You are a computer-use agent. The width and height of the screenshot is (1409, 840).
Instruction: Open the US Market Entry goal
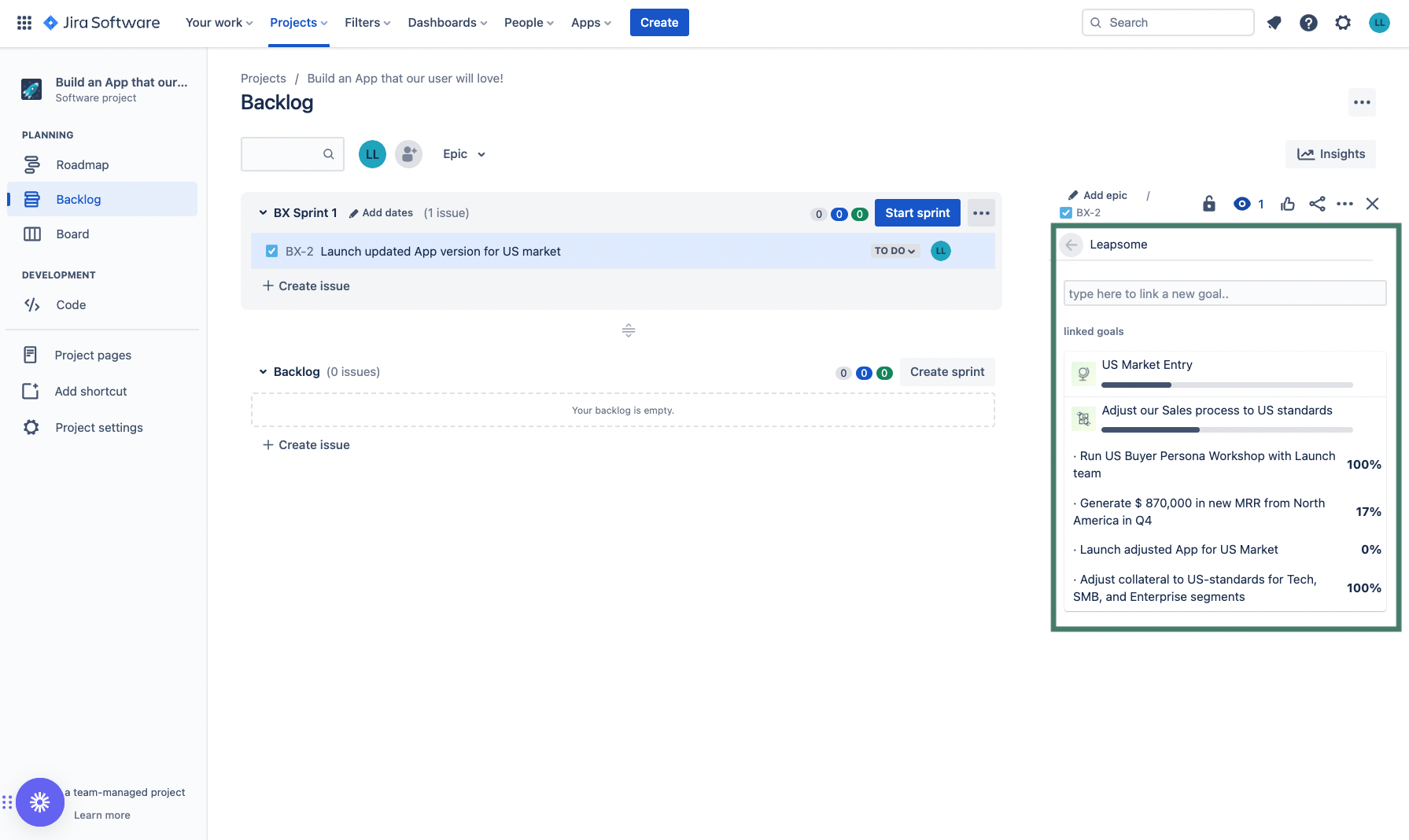tap(1147, 365)
